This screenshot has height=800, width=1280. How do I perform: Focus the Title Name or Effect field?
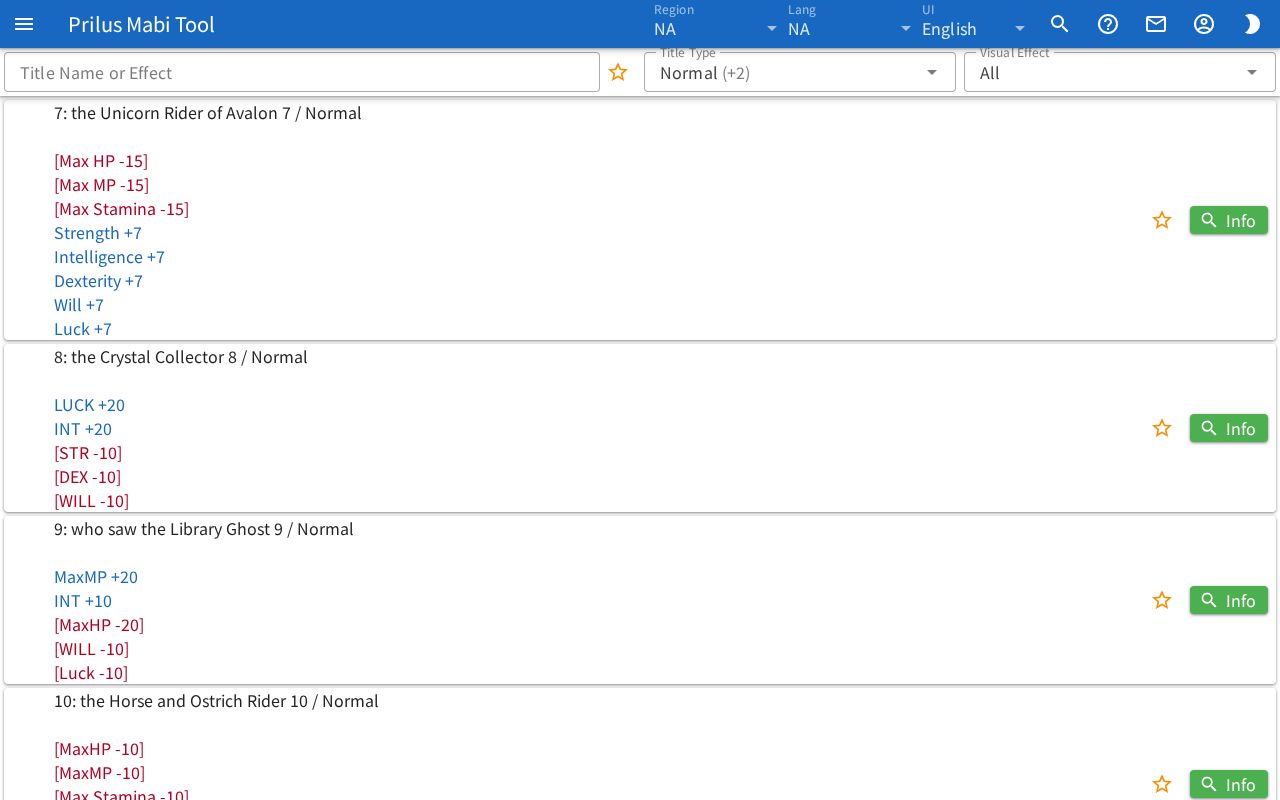pyautogui.click(x=302, y=72)
